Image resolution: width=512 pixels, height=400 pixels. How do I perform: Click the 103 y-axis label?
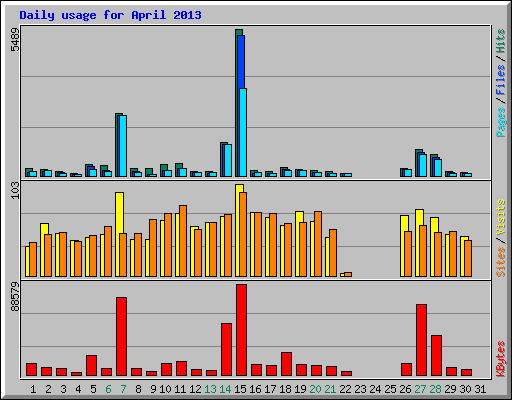(x=15, y=191)
